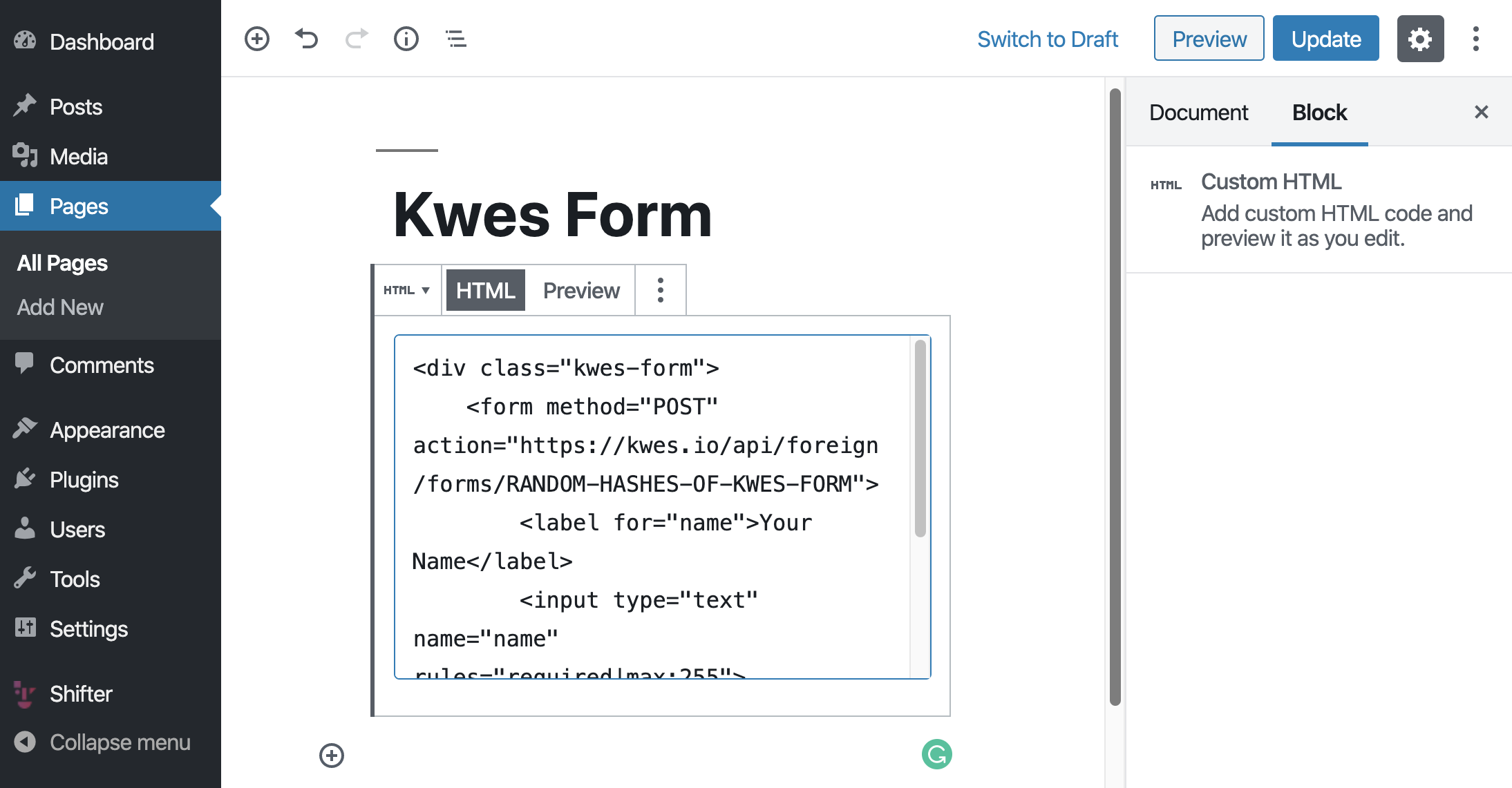The image size is (1512, 788).
Task: Click the Update button
Action: click(1326, 39)
